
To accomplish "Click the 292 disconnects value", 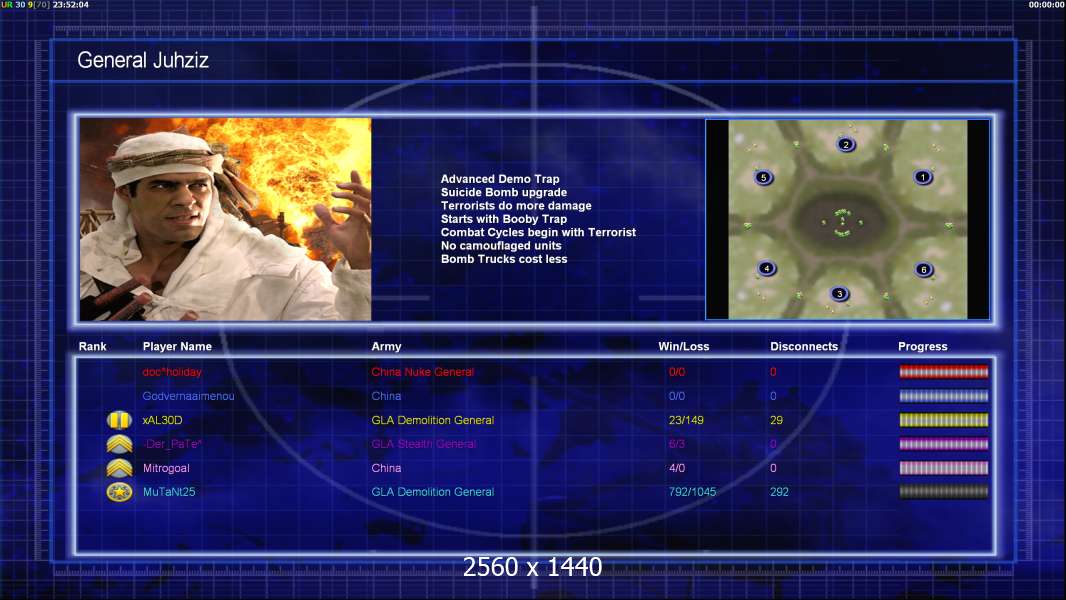I will point(779,492).
